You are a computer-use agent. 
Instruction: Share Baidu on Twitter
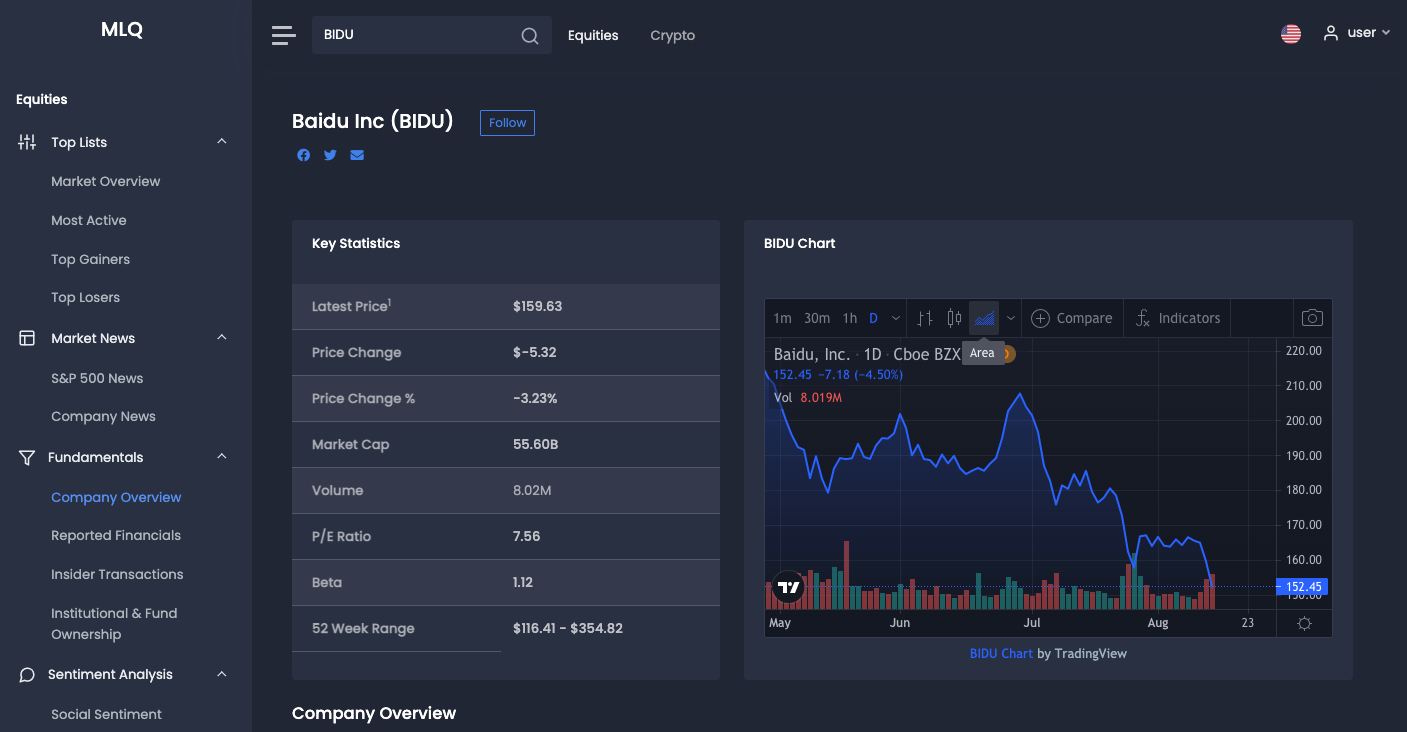click(330, 155)
